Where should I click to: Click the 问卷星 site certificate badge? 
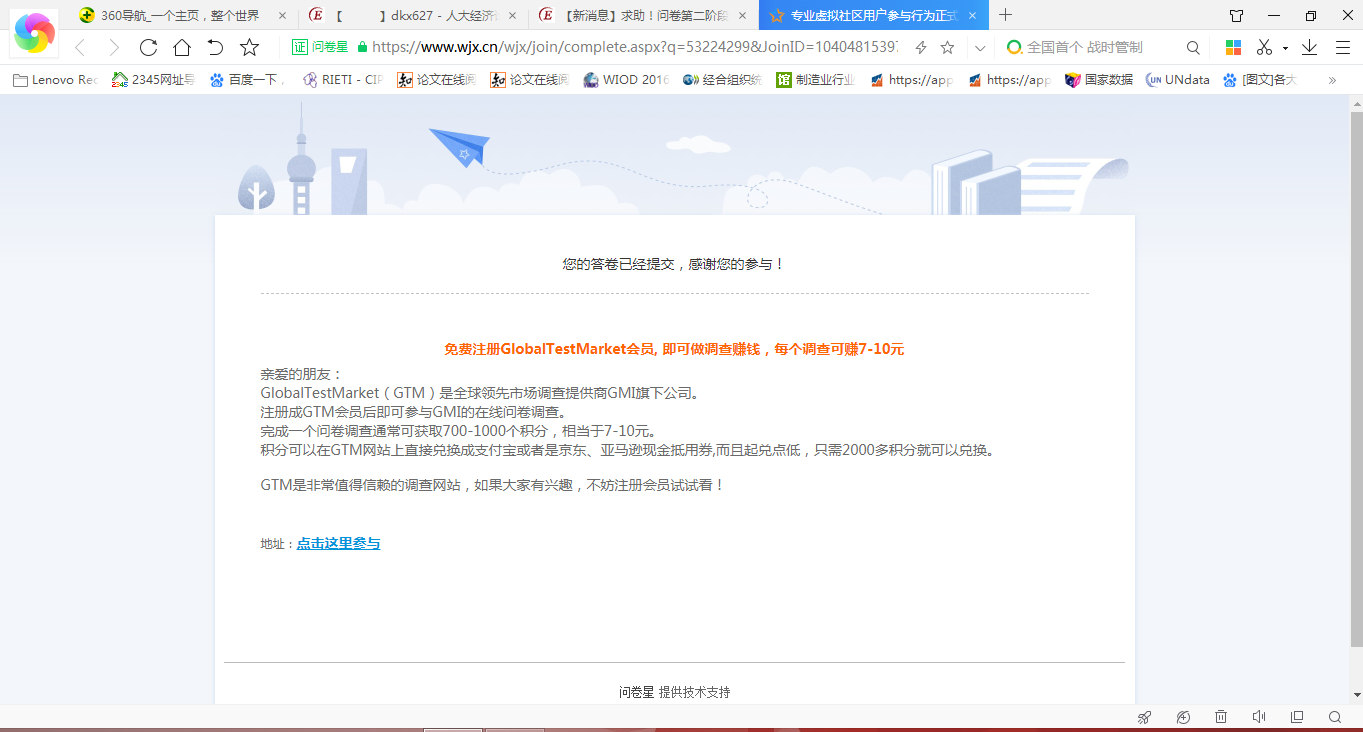click(x=320, y=47)
